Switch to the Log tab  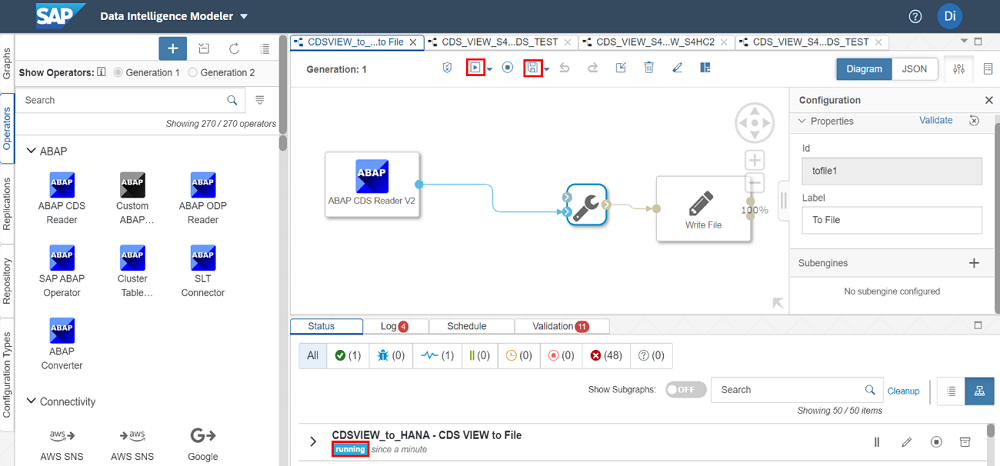pyautogui.click(x=395, y=326)
